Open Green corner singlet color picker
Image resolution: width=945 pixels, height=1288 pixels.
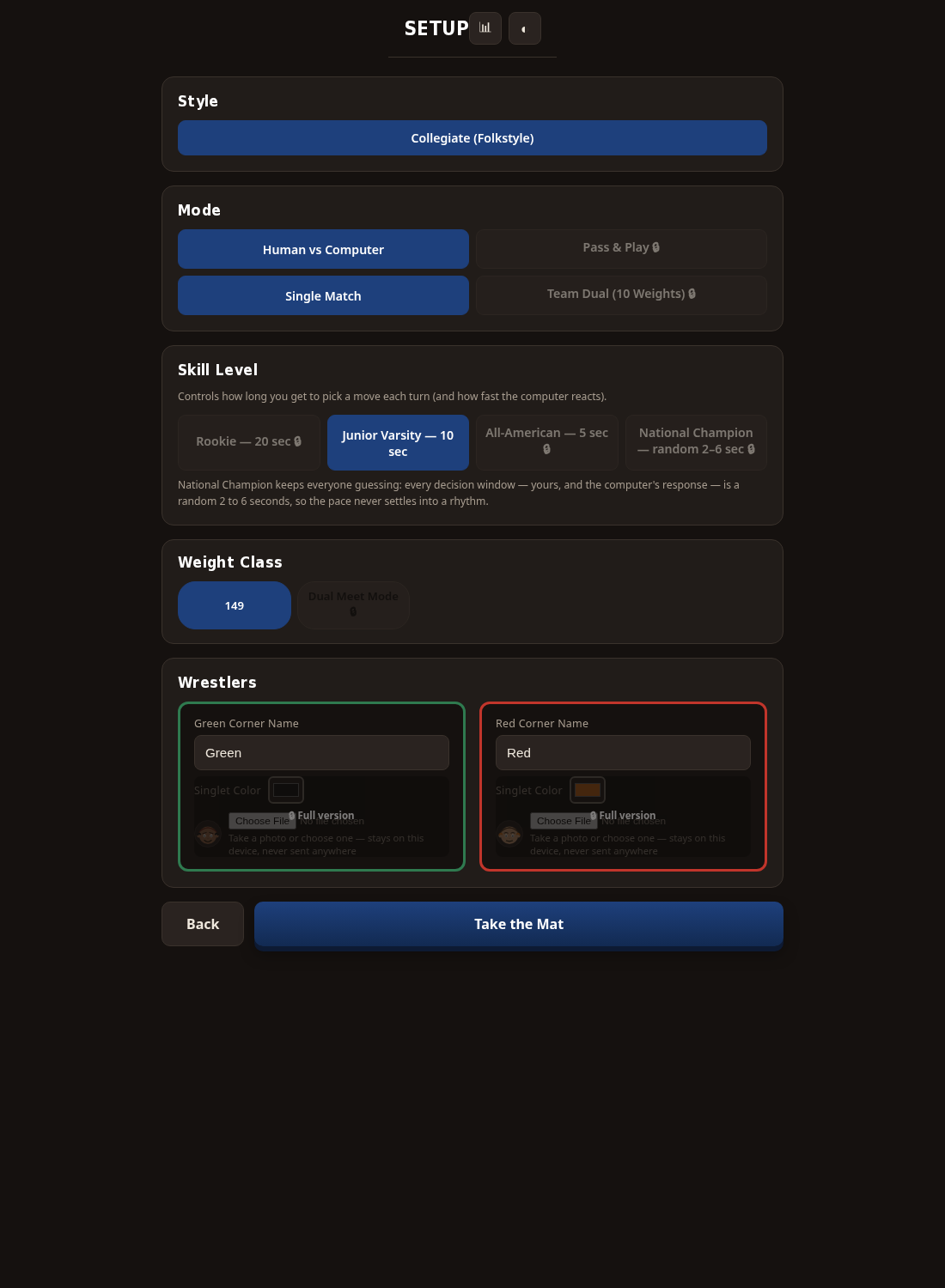[286, 790]
